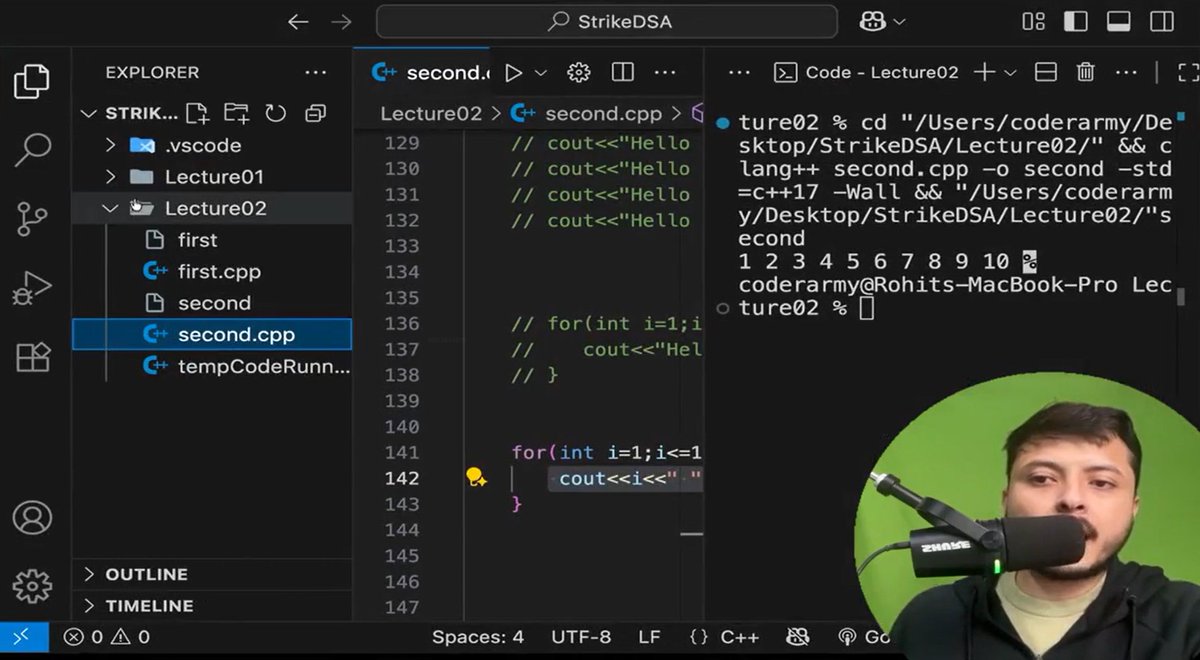Open editor more actions ellipsis
The height and width of the screenshot is (660, 1200).
[x=664, y=72]
